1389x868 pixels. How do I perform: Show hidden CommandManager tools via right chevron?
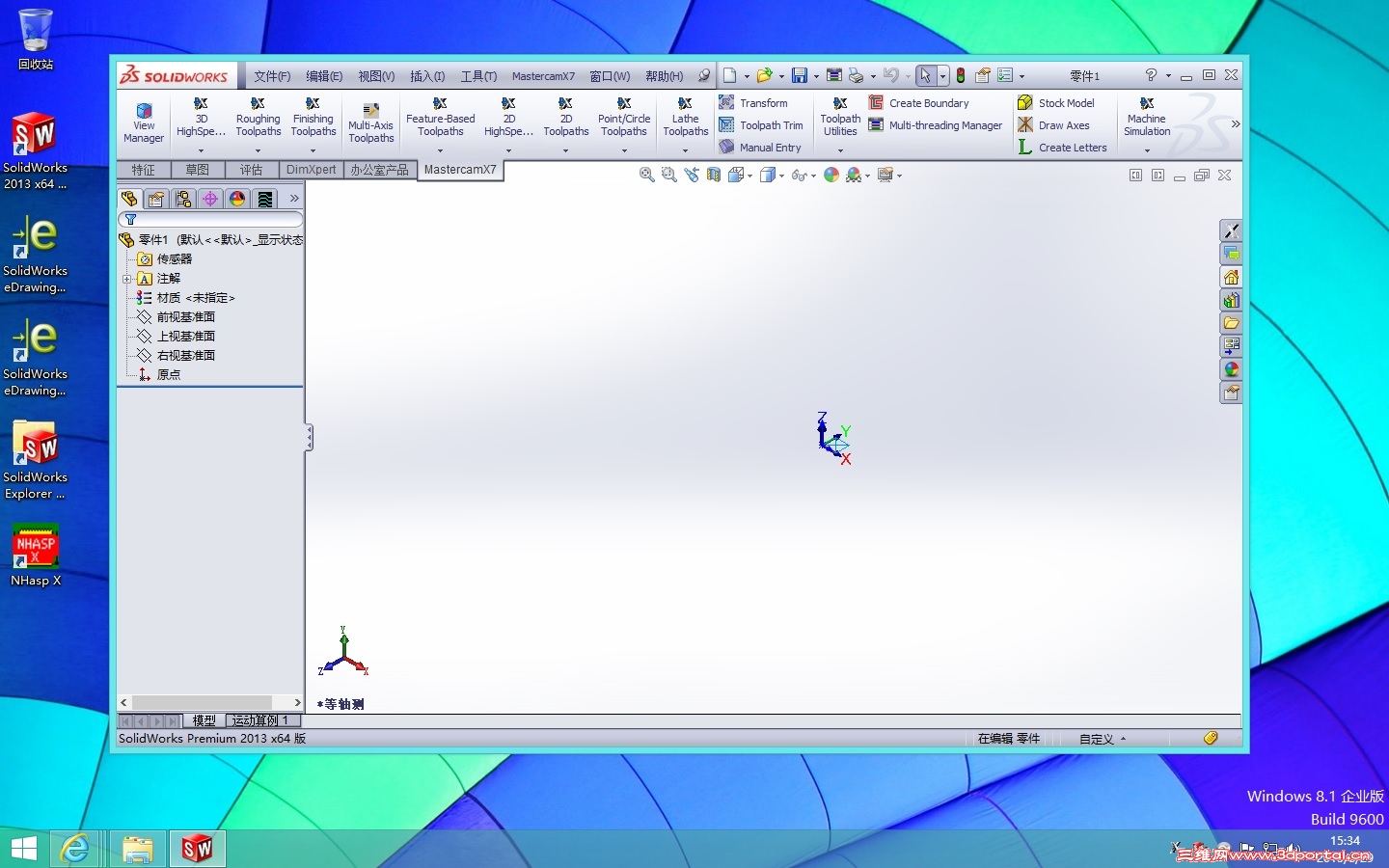click(1236, 123)
